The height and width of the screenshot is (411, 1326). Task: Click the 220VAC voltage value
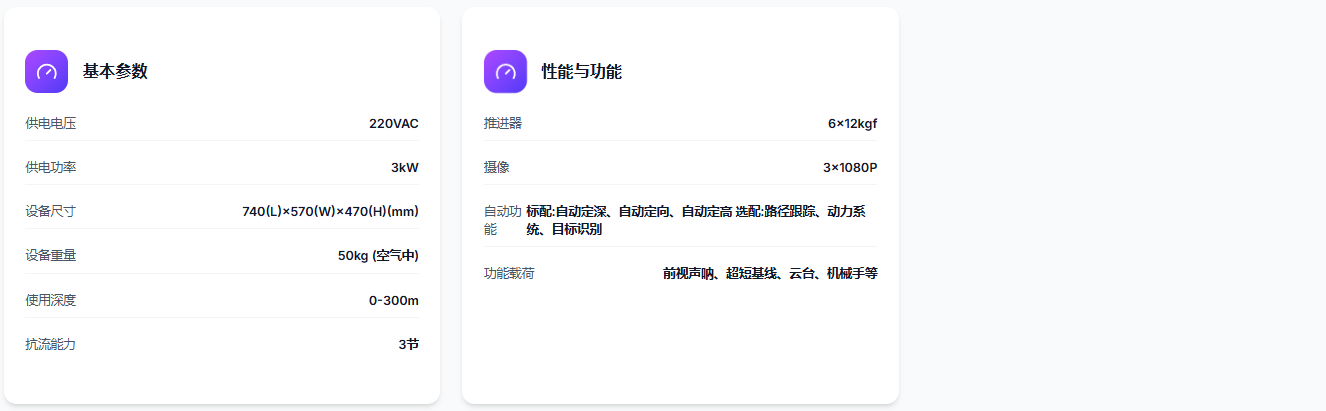[393, 123]
